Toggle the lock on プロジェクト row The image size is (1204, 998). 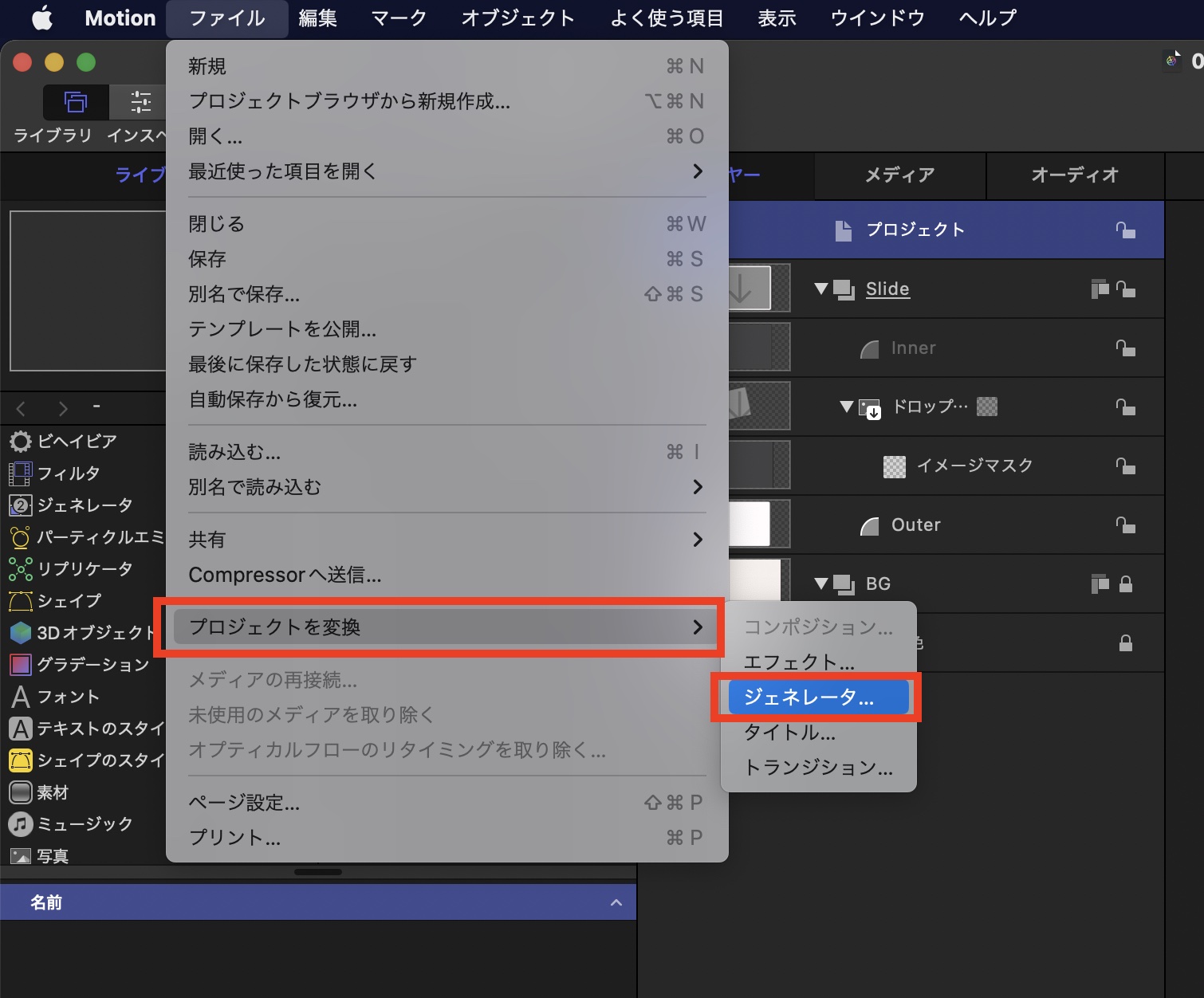pyautogui.click(x=1125, y=230)
